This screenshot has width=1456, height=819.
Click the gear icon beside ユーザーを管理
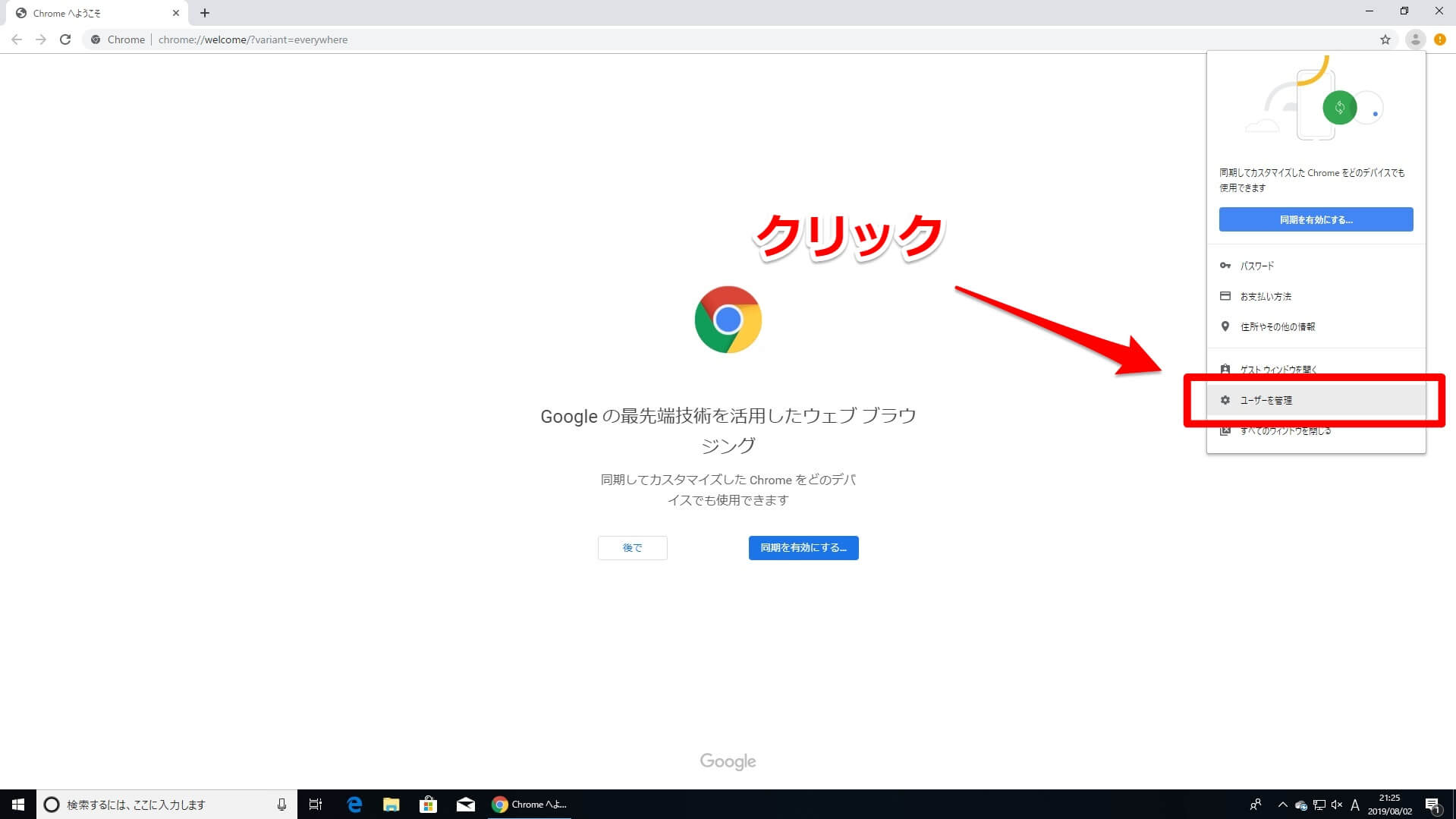[1225, 400]
